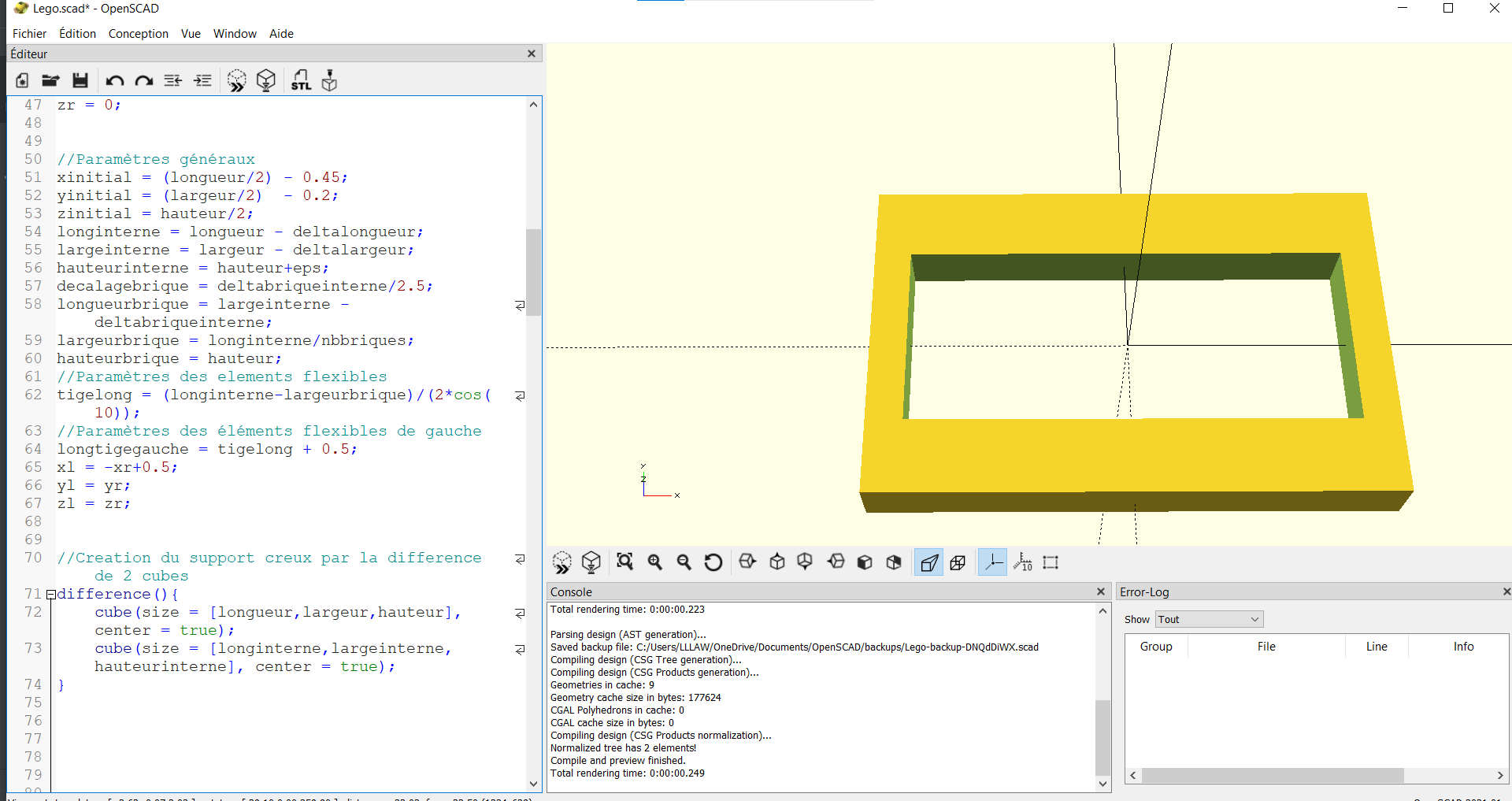Open the Show filter dropdown in Error-Log
This screenshot has width=1512, height=801.
point(1209,619)
